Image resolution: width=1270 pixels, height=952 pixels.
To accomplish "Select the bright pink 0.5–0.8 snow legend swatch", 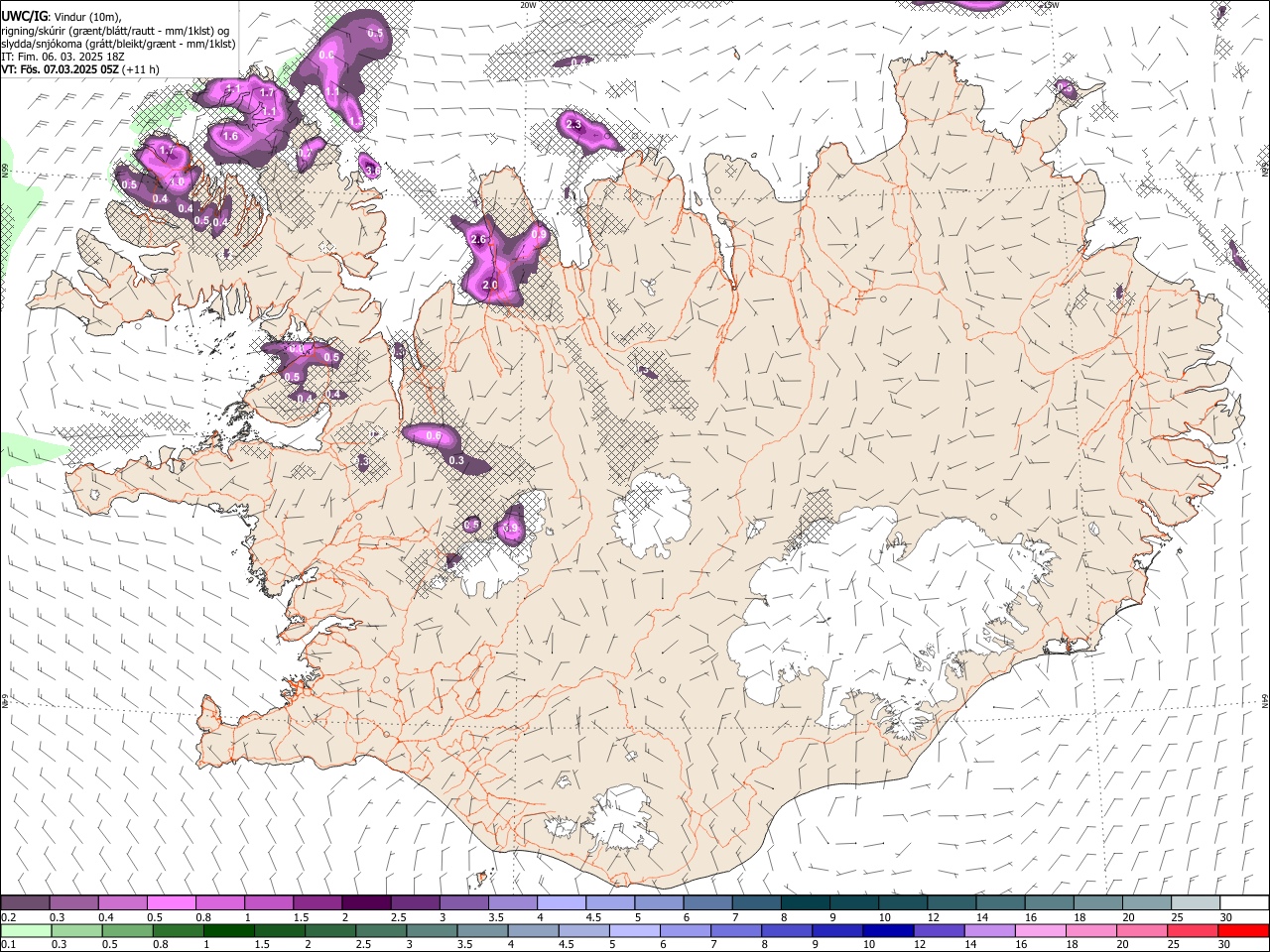I will coord(171,902).
